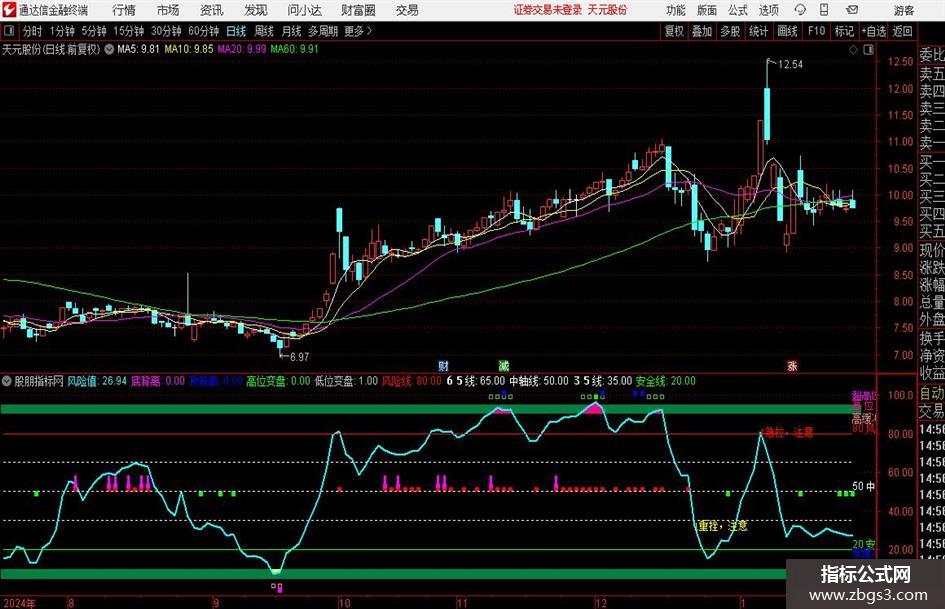This screenshot has width=945, height=609.
Task: Click the customer service headset icon
Action: [800, 10]
